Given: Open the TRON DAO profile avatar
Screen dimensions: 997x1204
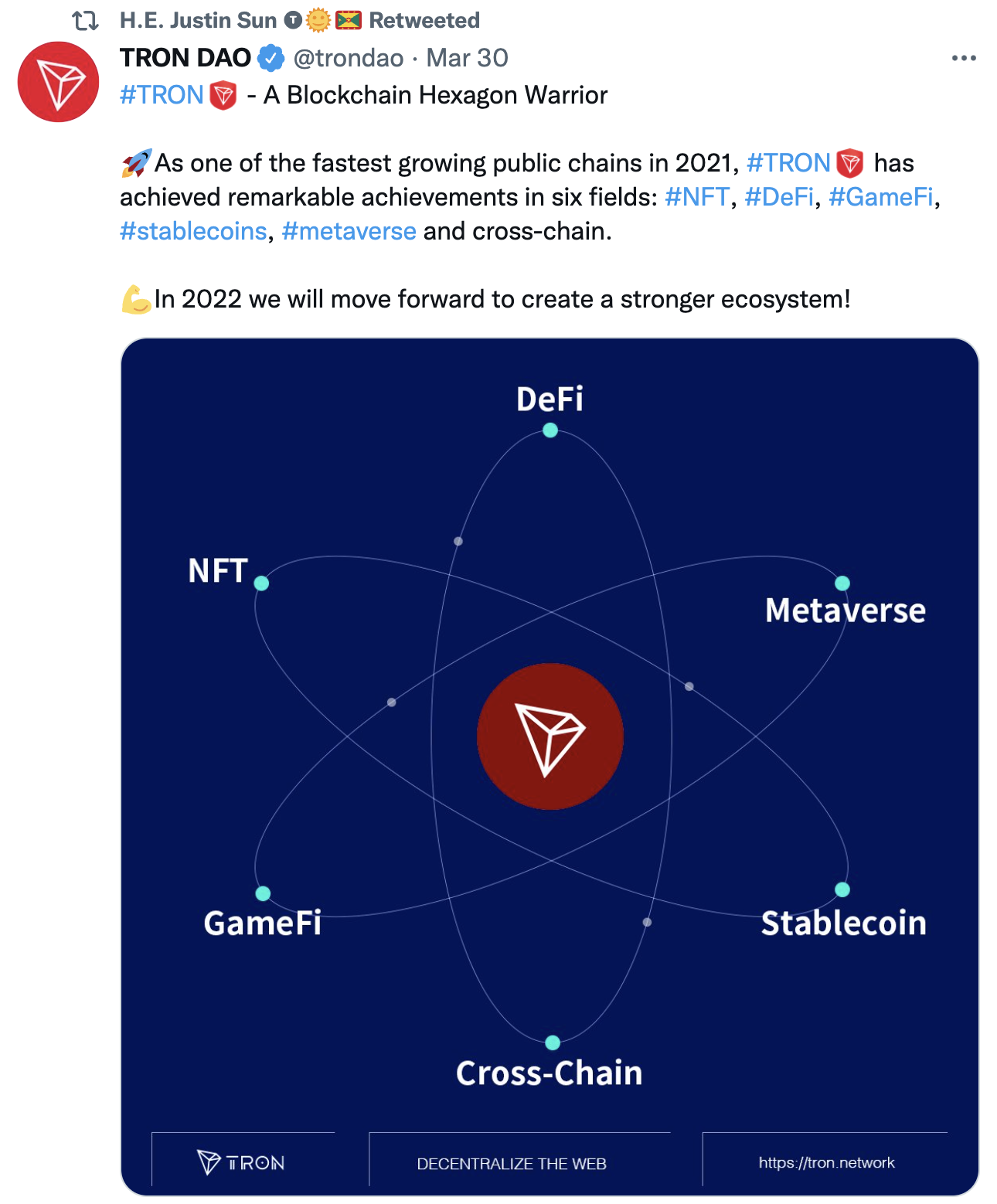Looking at the screenshot, I should tap(58, 82).
